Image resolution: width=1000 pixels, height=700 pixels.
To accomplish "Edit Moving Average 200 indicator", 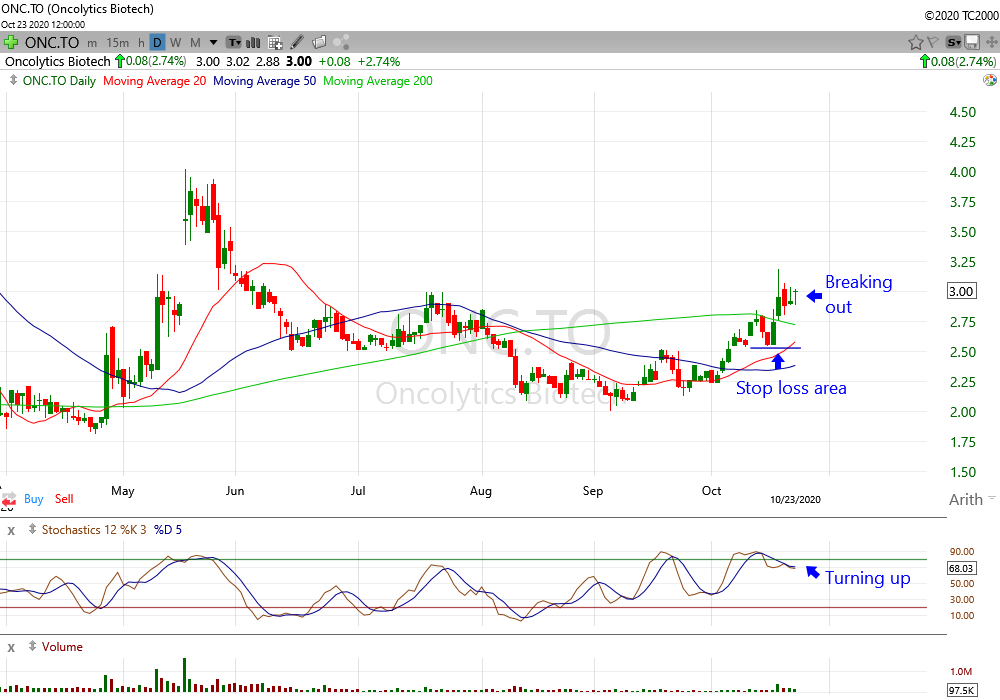I will [378, 81].
